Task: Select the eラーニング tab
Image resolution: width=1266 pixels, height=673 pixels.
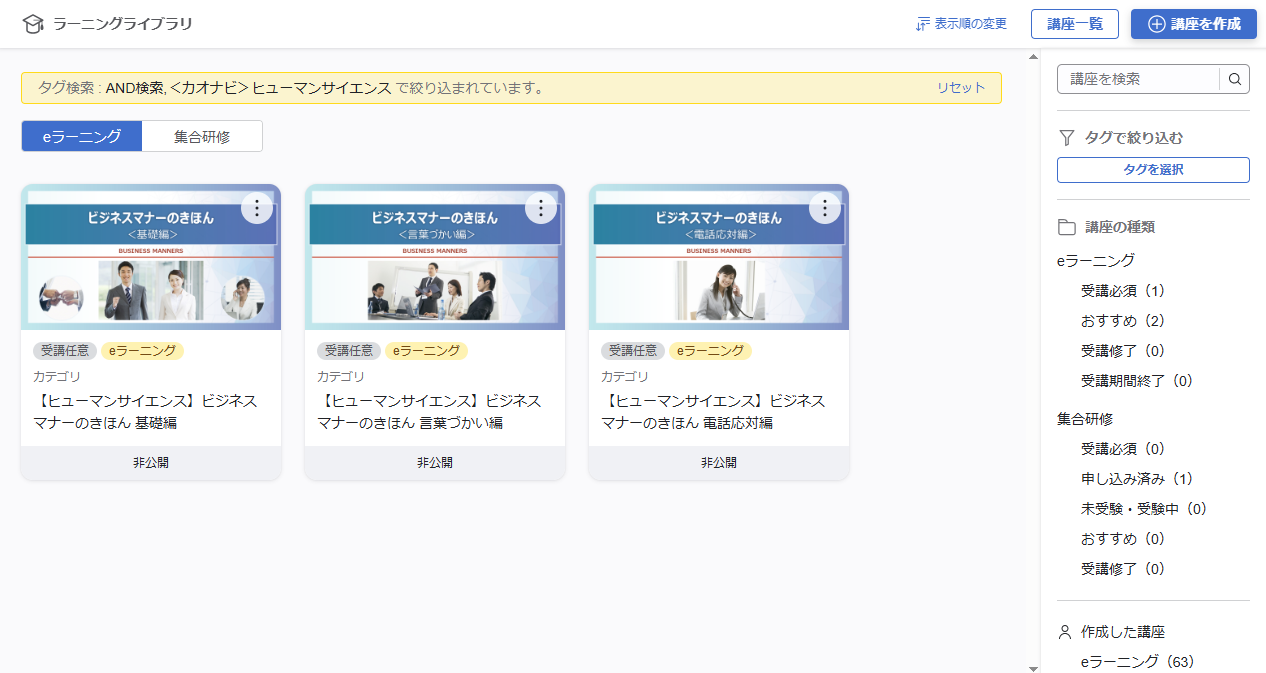Action: [x=81, y=135]
